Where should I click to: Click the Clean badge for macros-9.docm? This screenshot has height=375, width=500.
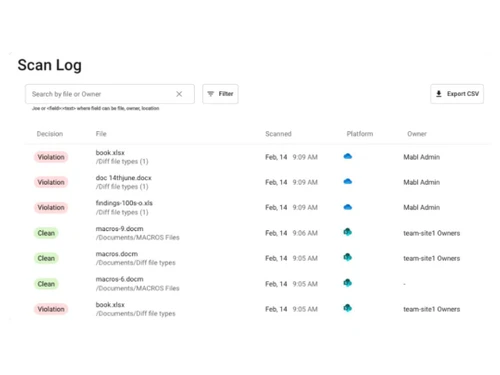(x=46, y=233)
